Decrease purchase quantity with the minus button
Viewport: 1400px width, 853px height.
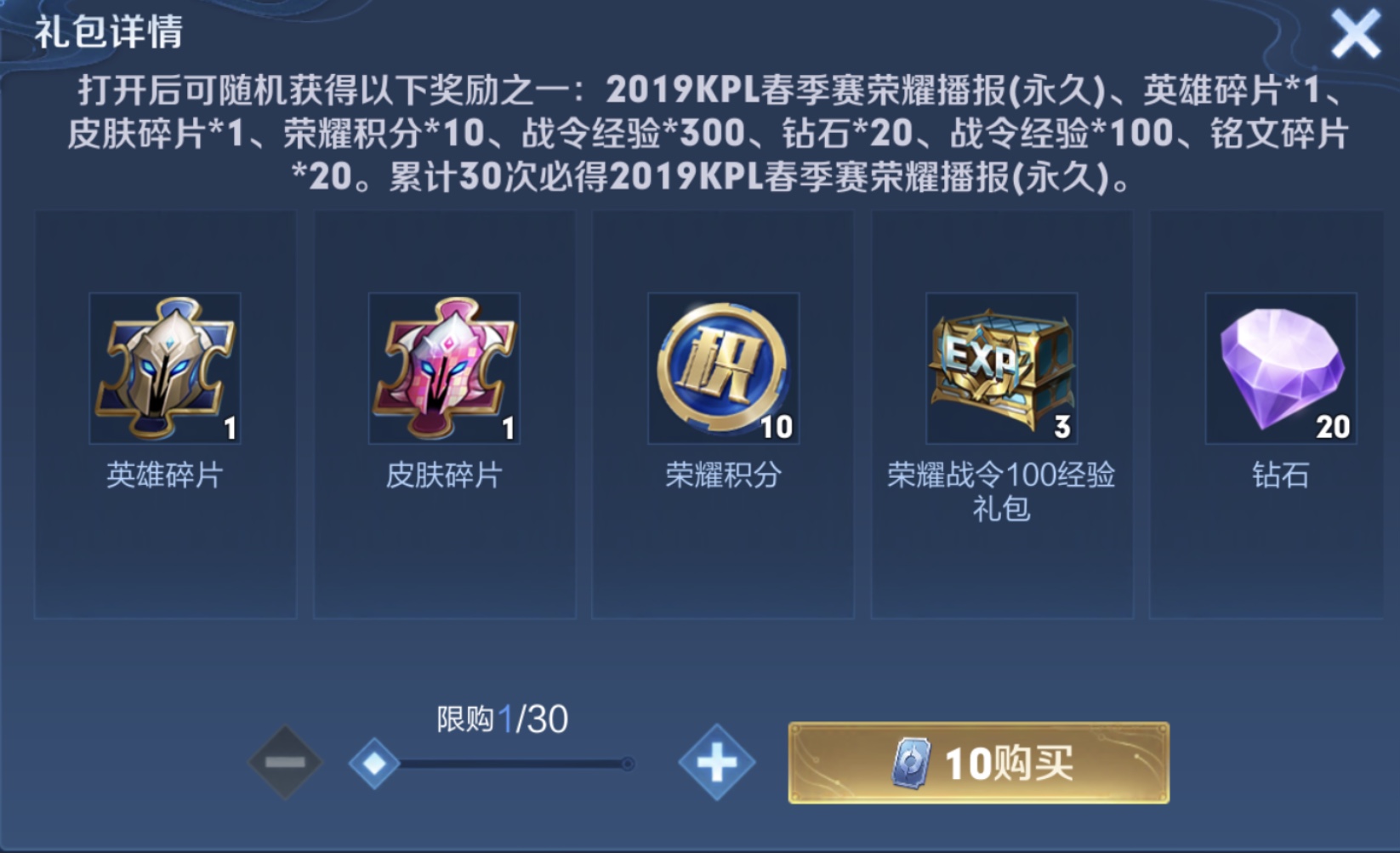coord(285,762)
